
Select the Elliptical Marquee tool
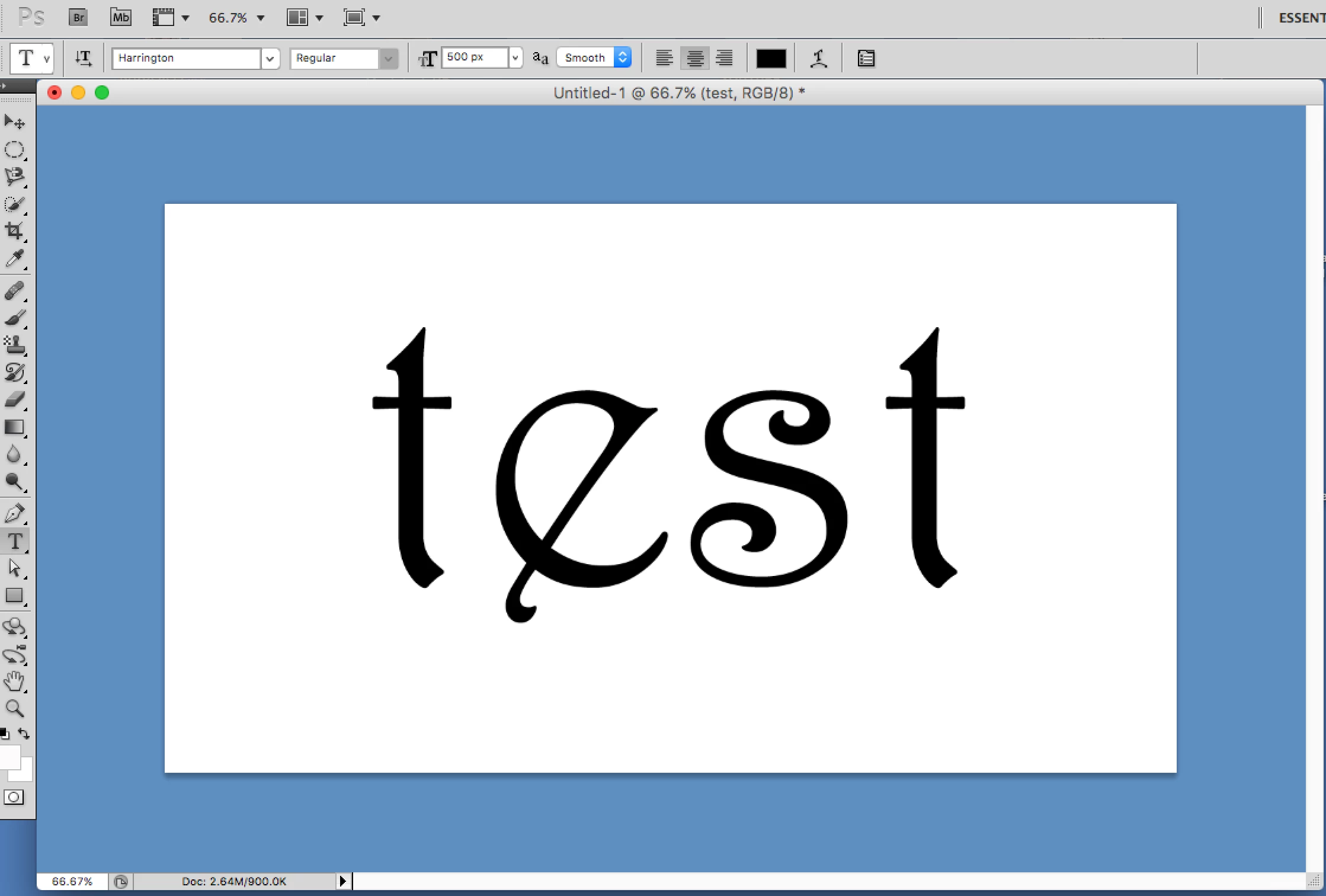(x=14, y=149)
